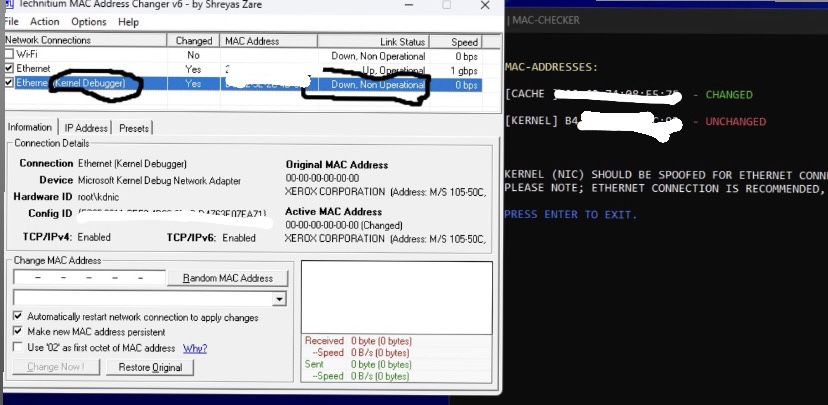Image resolution: width=828 pixels, height=405 pixels.
Task: Open the Options menu
Action: (89, 22)
